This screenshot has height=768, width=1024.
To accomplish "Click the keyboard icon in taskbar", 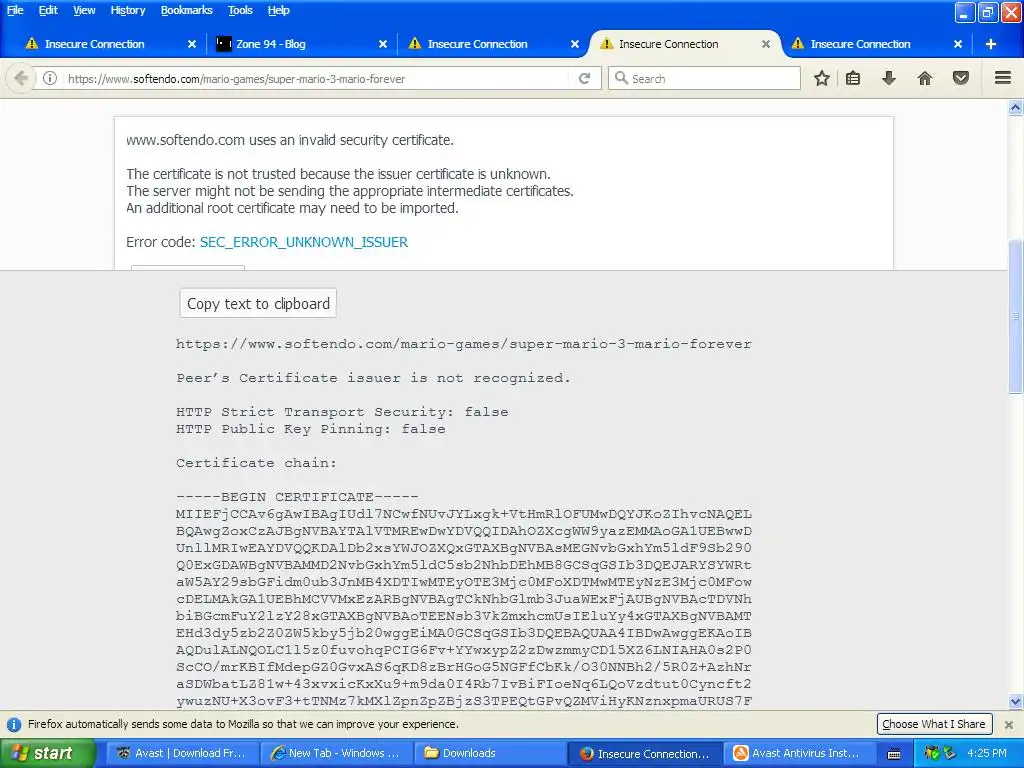I will pos(894,754).
